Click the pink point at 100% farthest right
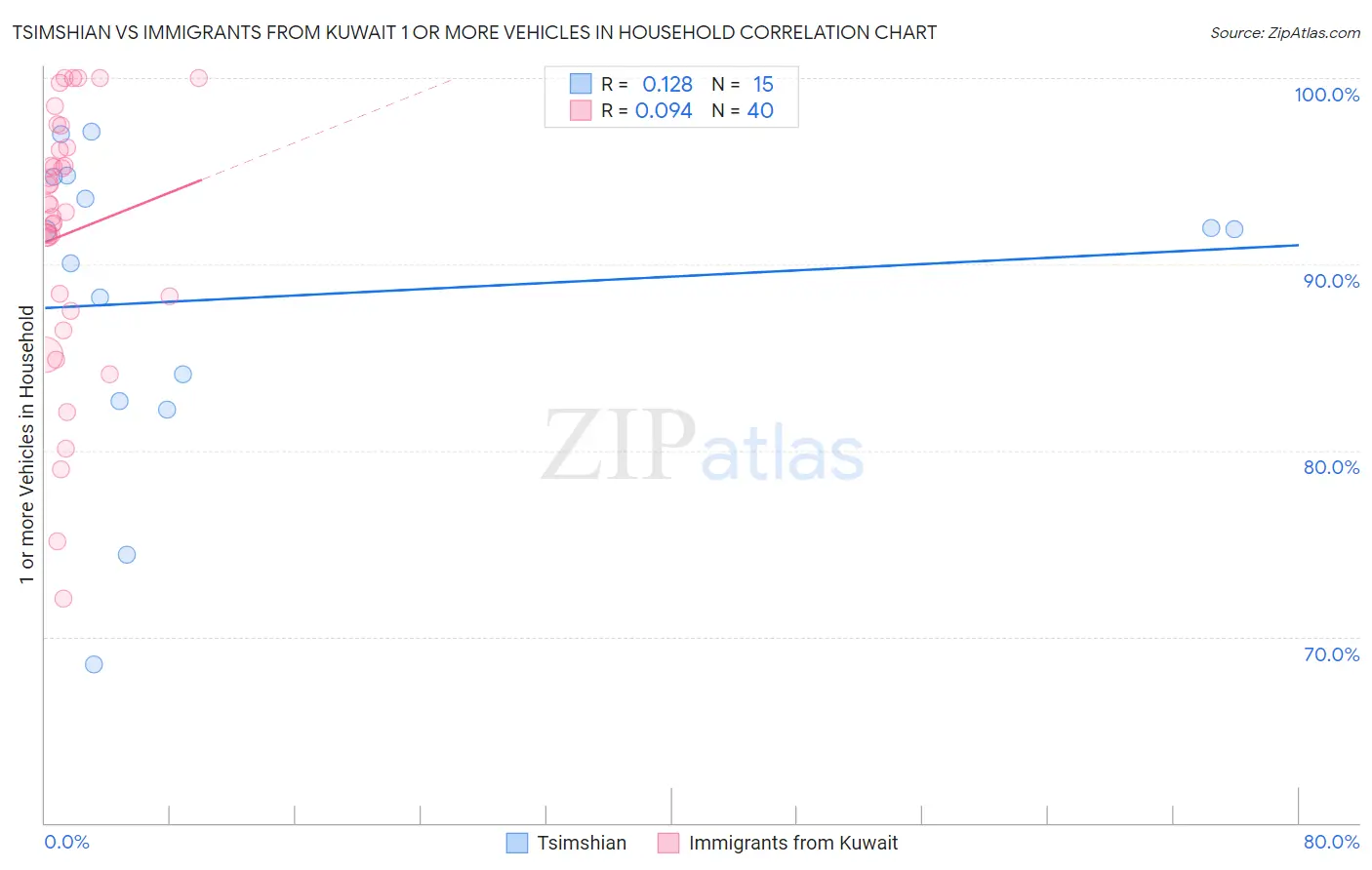This screenshot has height=870, width=1372. tap(199, 78)
